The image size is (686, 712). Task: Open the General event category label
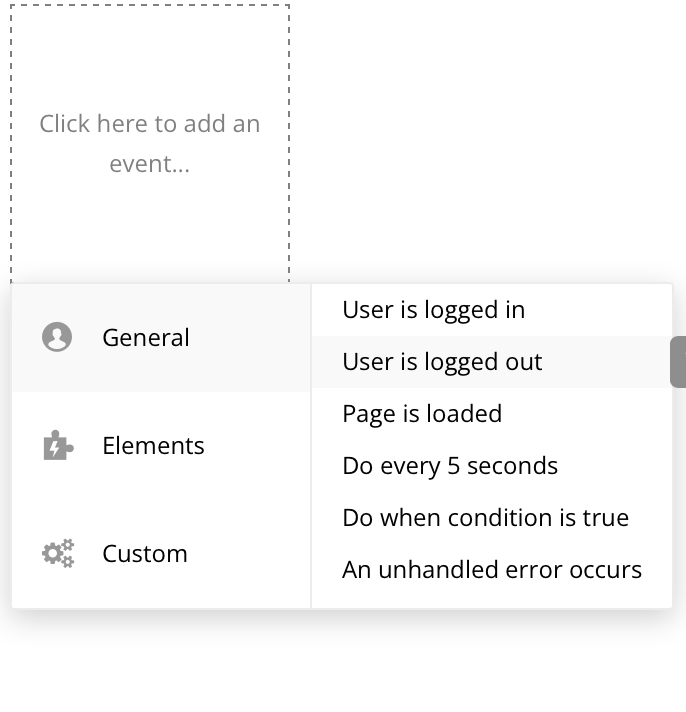pyautogui.click(x=145, y=338)
